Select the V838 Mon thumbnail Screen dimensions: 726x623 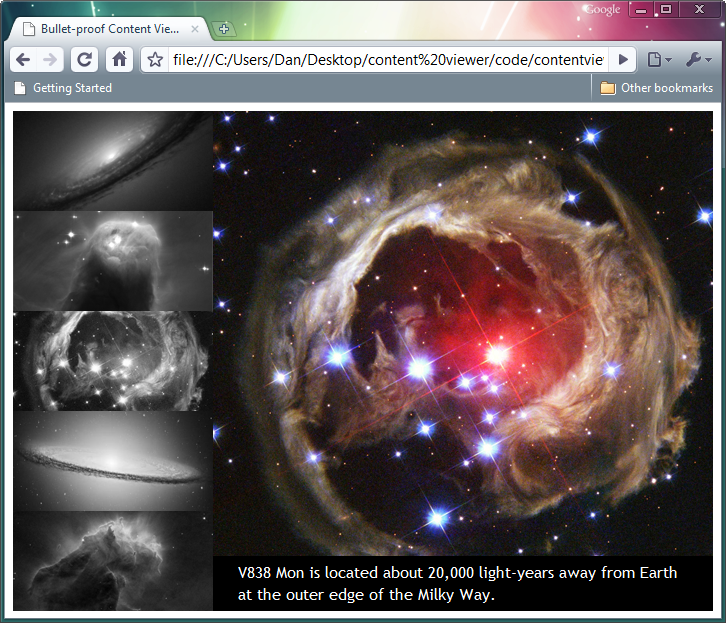(x=113, y=361)
